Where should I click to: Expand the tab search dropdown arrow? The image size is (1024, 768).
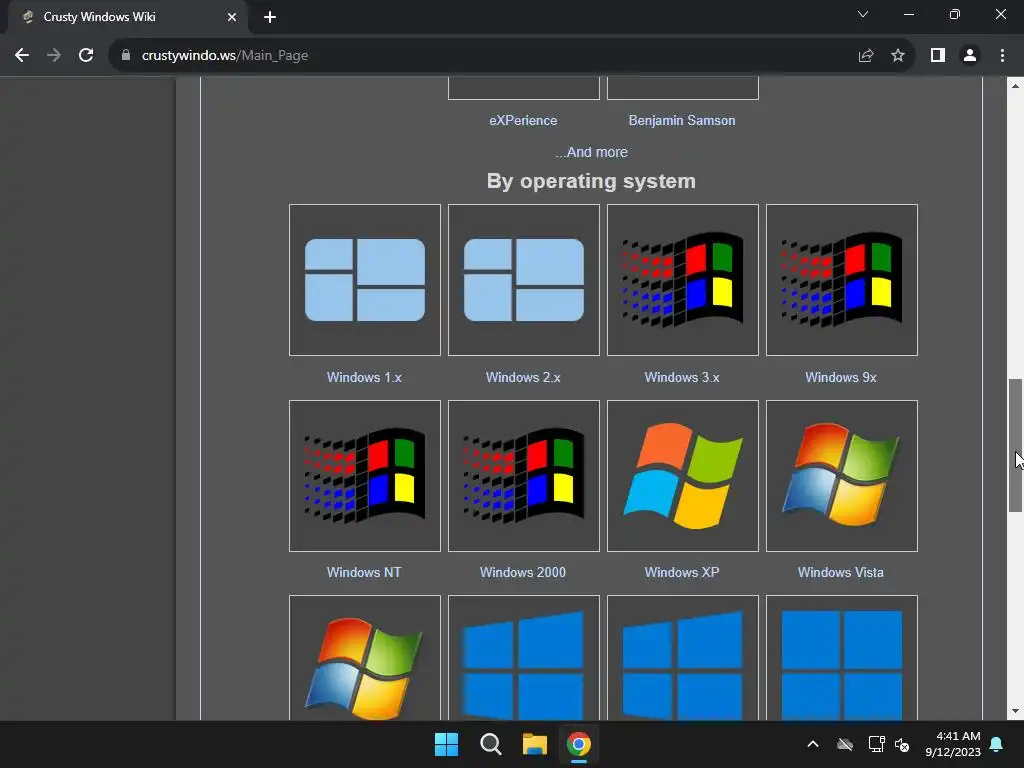click(x=863, y=14)
